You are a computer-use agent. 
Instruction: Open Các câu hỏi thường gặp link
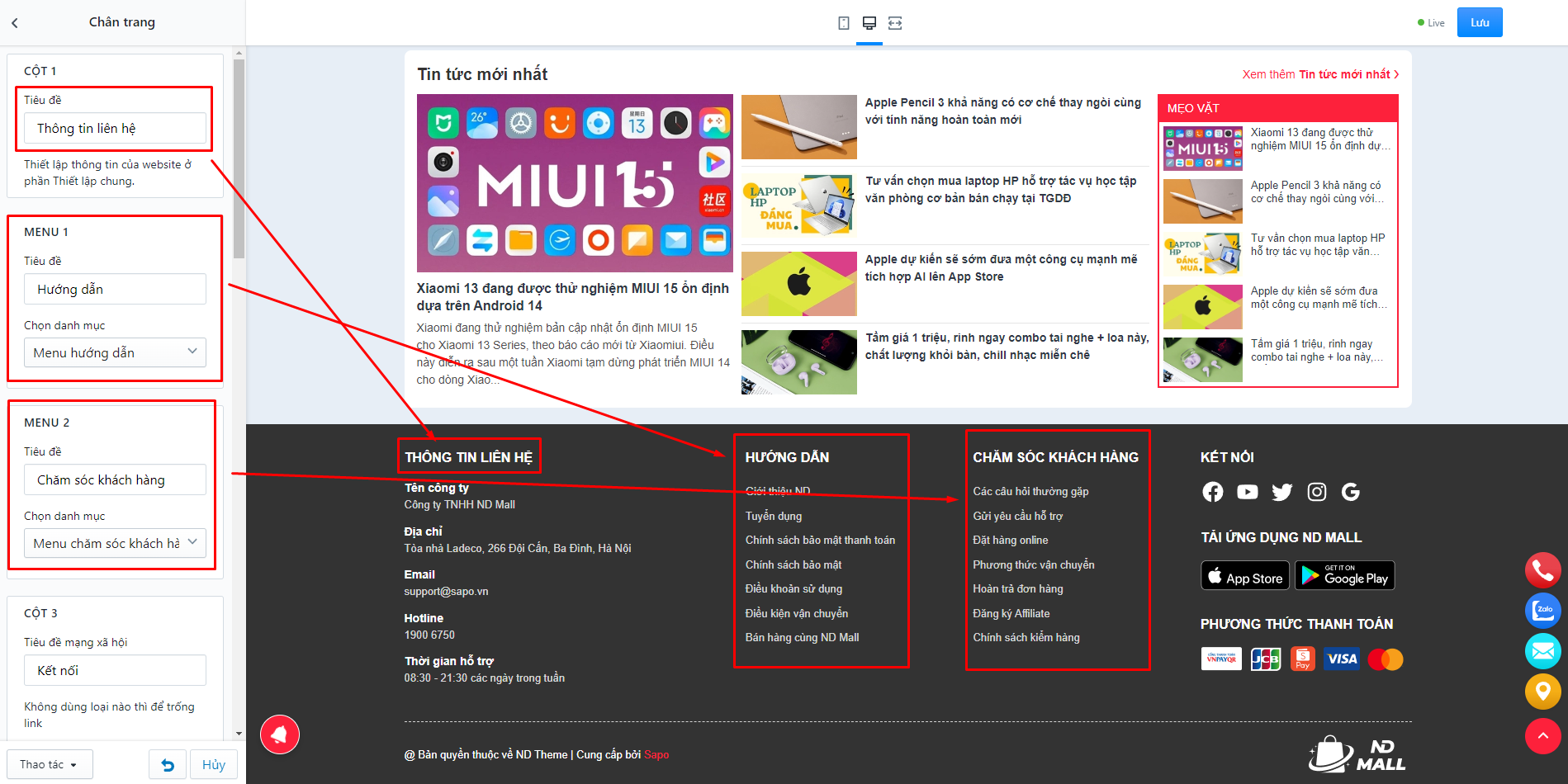[x=1030, y=491]
